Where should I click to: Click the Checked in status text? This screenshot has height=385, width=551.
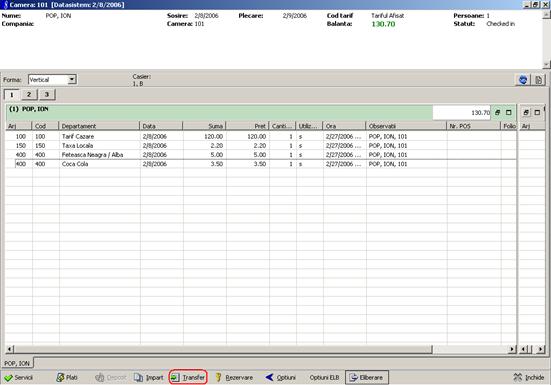click(x=500, y=24)
